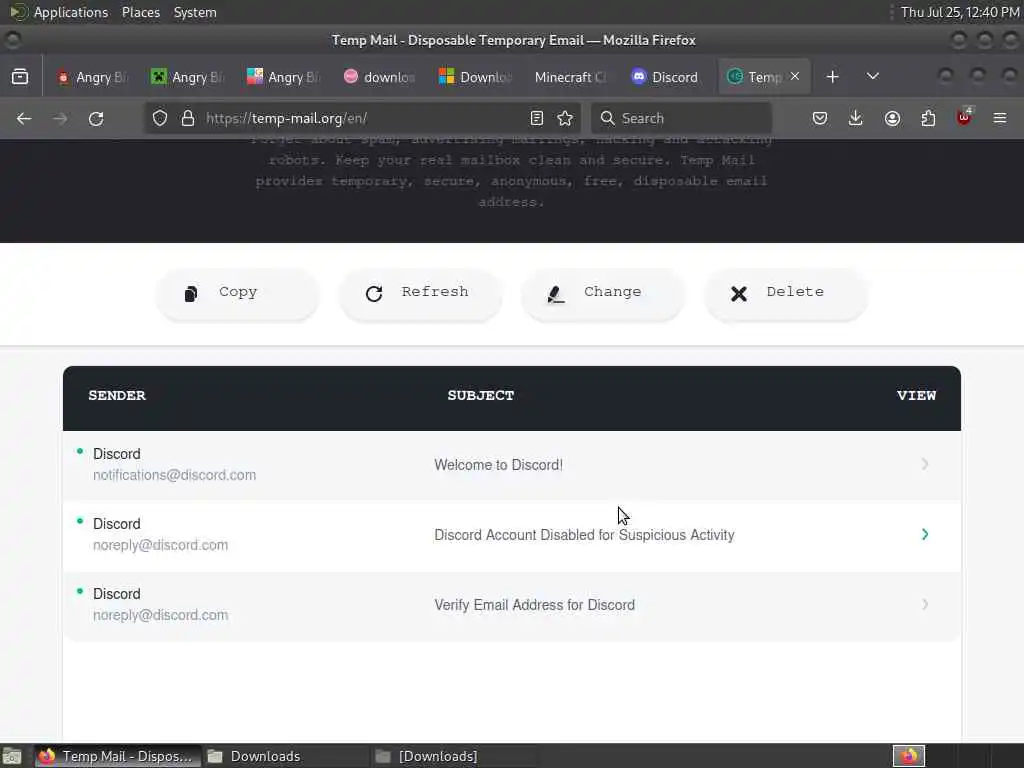Click the uBlock Origin extension icon

pyautogui.click(x=964, y=118)
